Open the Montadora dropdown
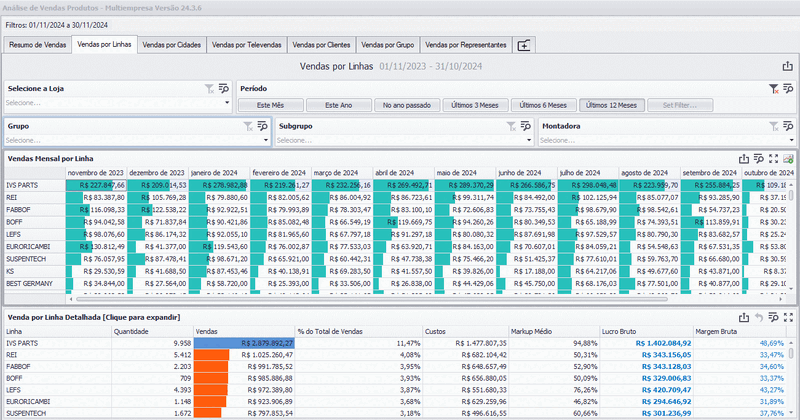 click(791, 140)
